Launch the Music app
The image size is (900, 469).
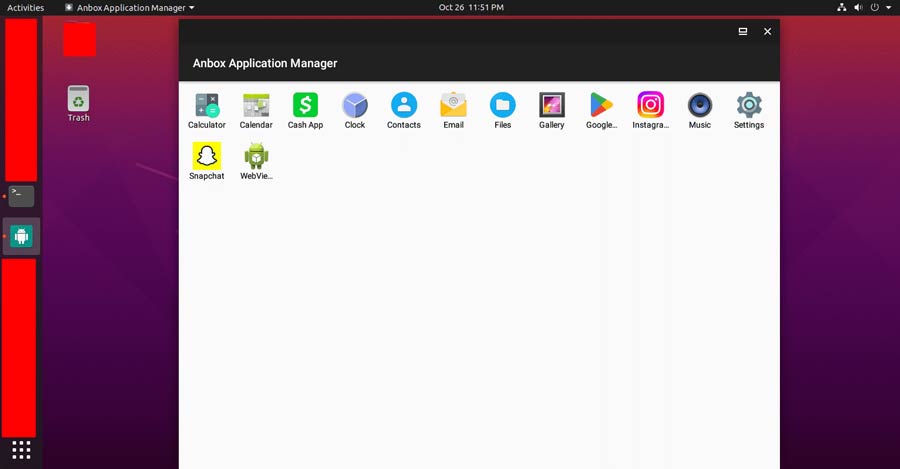(700, 110)
